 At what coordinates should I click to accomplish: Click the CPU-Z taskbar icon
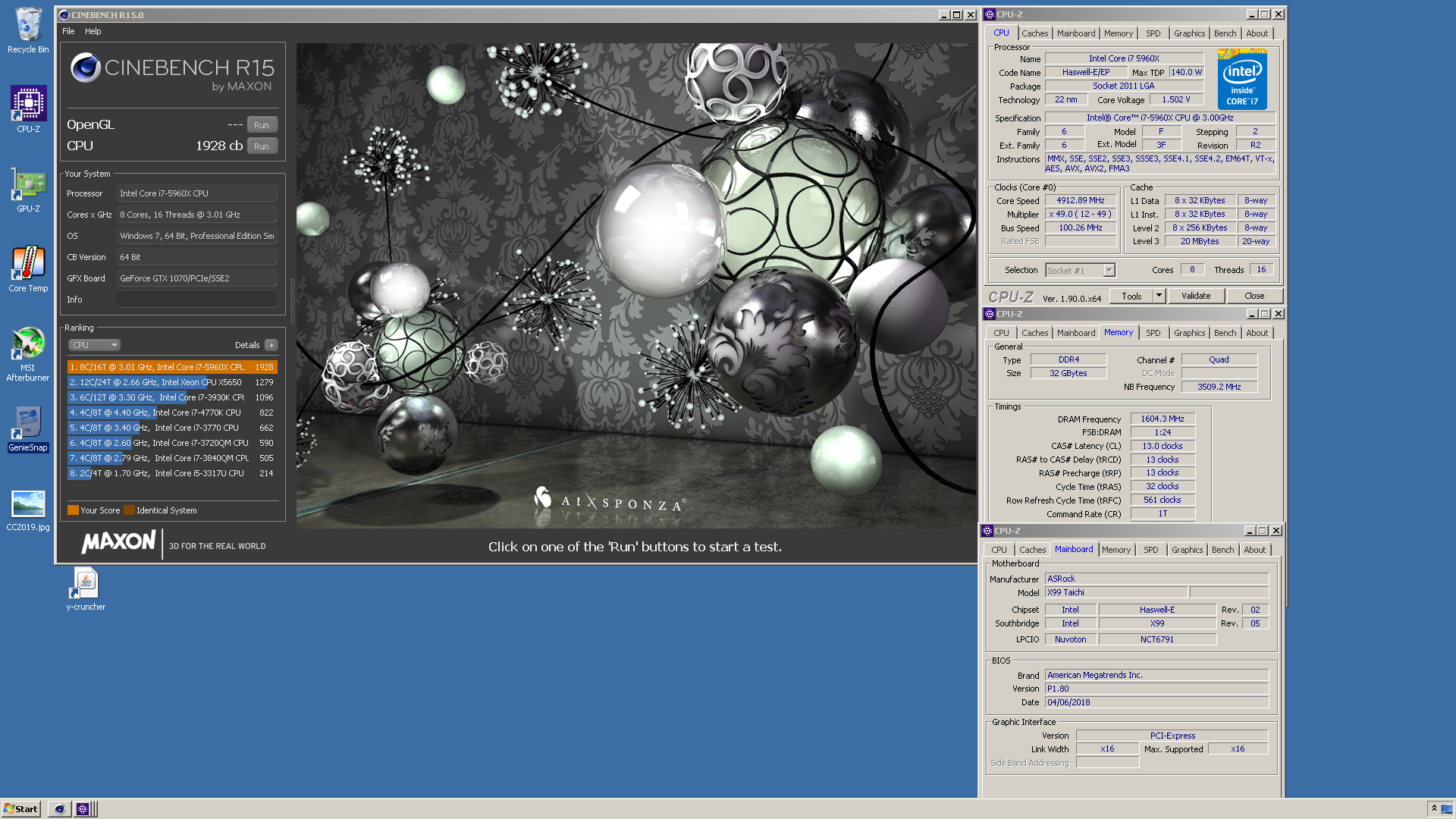pos(83,809)
